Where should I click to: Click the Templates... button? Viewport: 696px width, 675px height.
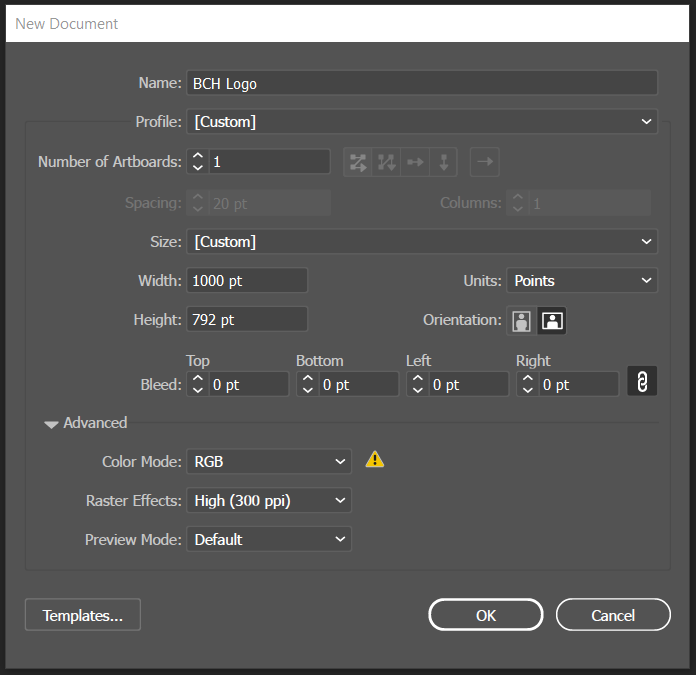(x=83, y=615)
